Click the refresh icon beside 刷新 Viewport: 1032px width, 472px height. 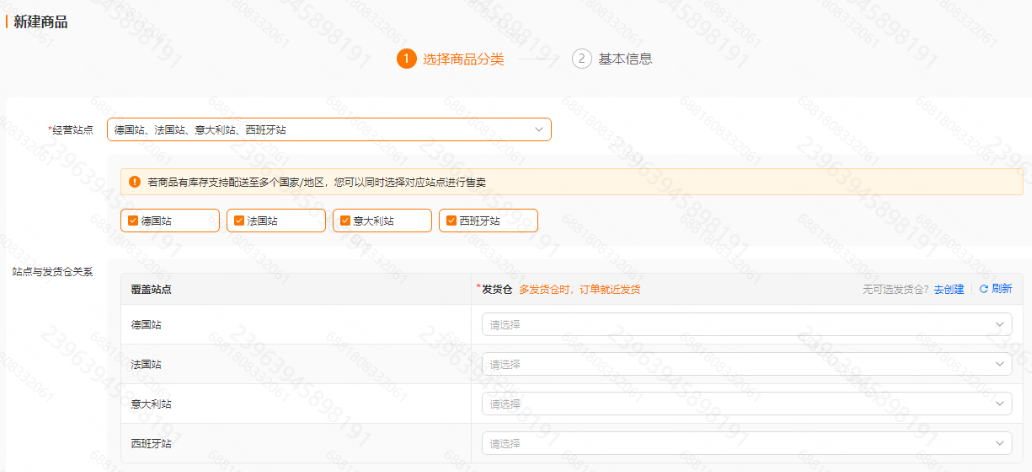point(983,289)
